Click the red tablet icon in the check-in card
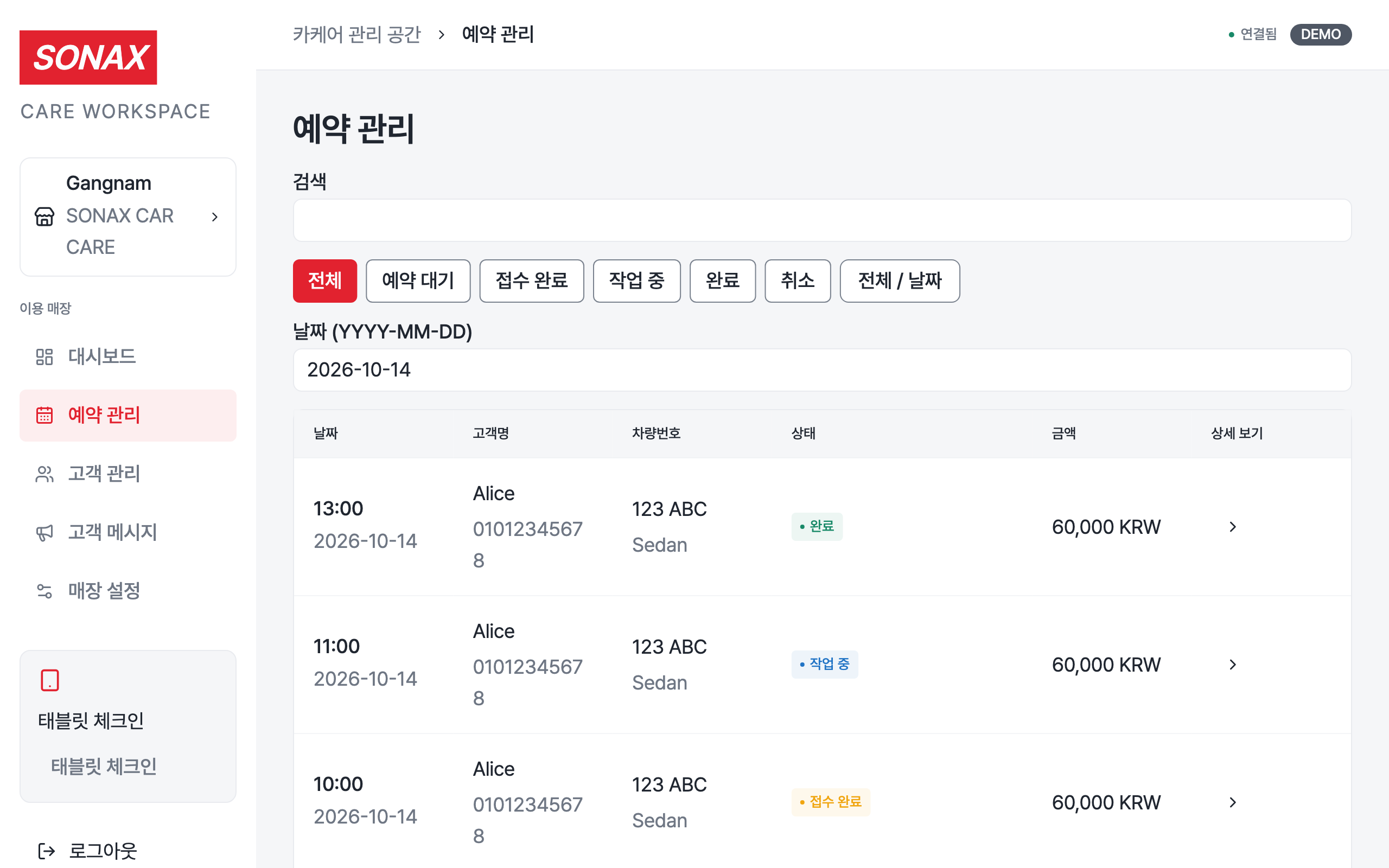 tap(50, 680)
